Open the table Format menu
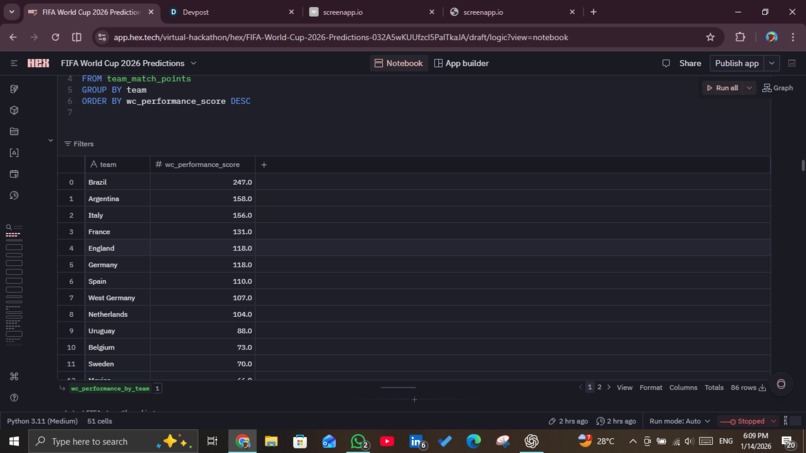 coord(651,388)
